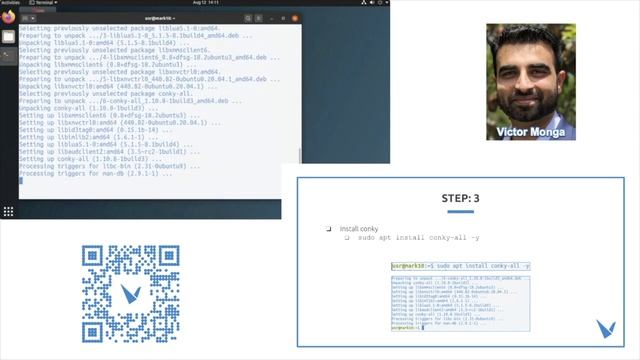Open the clock and calendar in top bar
Viewport: 640px width, 360px height.
[x=206, y=2]
